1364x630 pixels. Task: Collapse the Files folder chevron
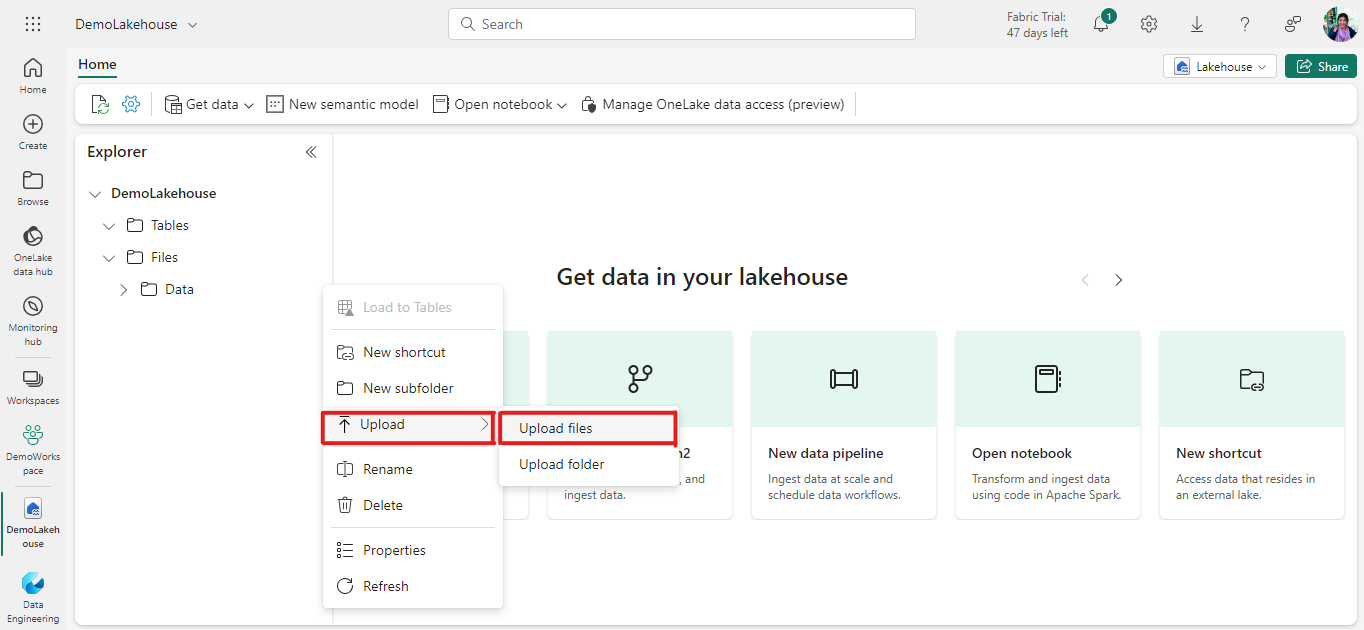click(109, 258)
